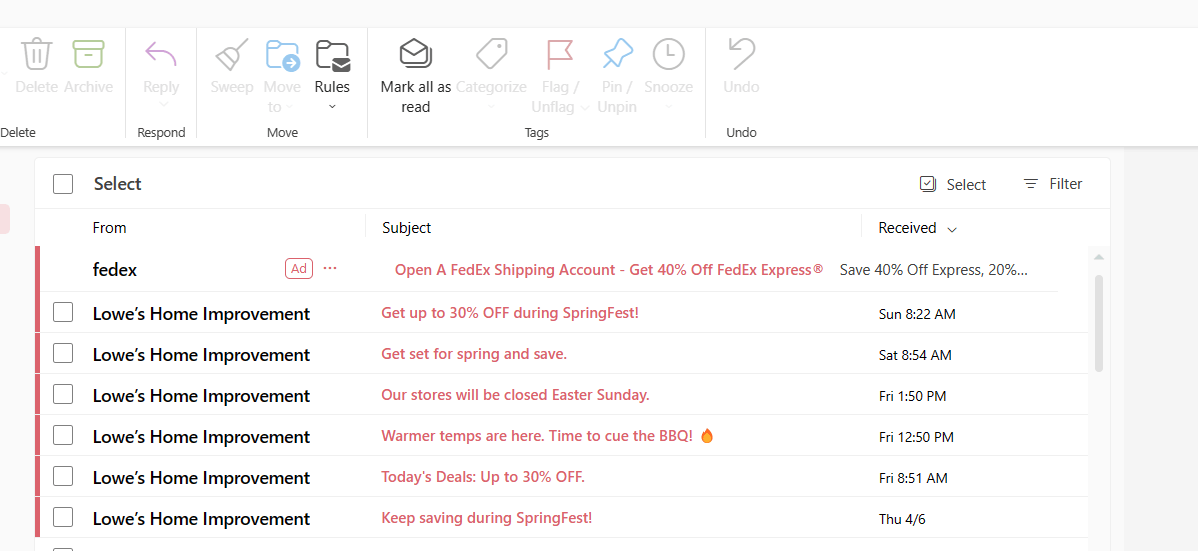
Task: Check the box for 'Get set for spring and save.'
Action: 63,353
